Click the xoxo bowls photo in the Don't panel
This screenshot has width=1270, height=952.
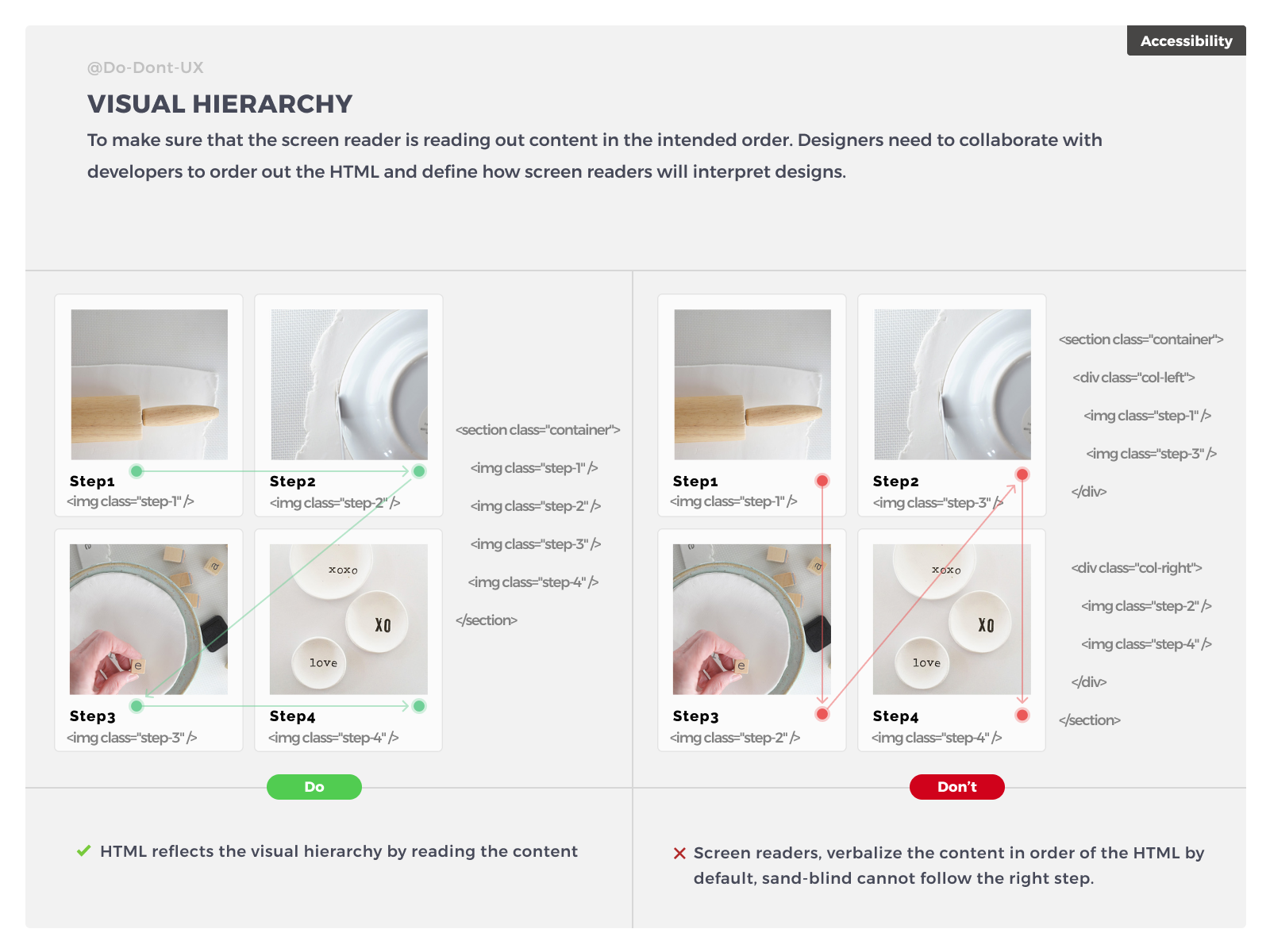pos(952,620)
